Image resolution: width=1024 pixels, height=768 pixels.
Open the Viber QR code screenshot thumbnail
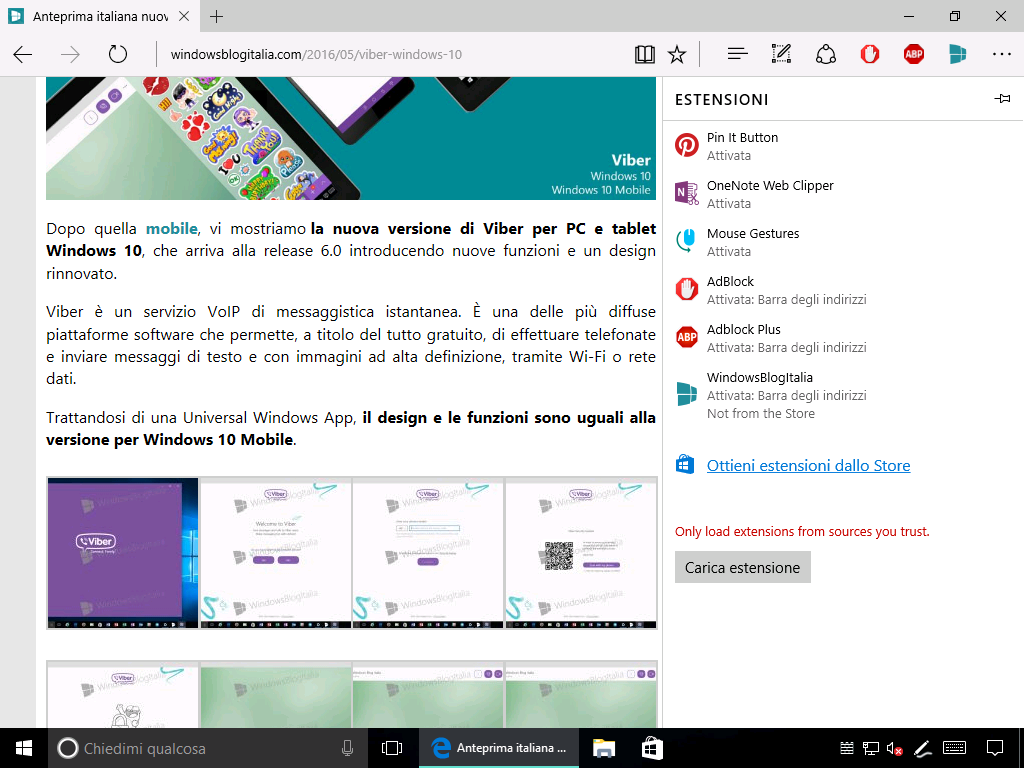(581, 553)
